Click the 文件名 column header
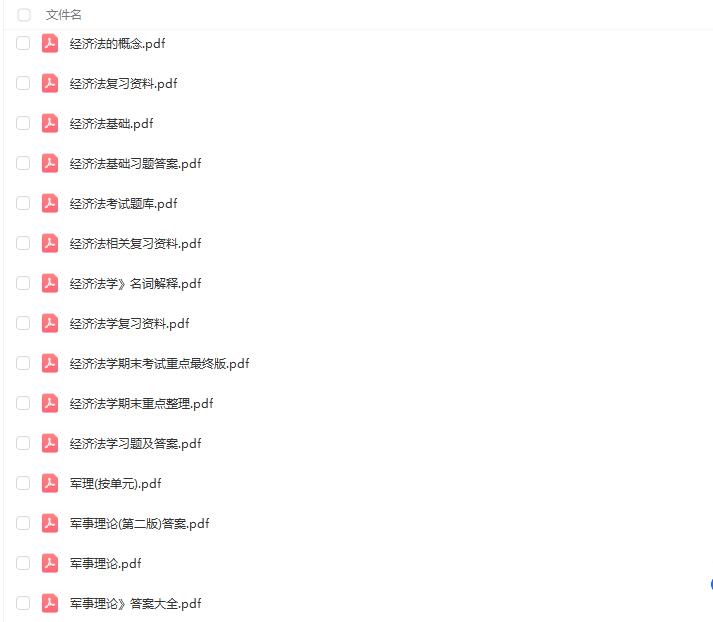This screenshot has width=713, height=622. 64,15
